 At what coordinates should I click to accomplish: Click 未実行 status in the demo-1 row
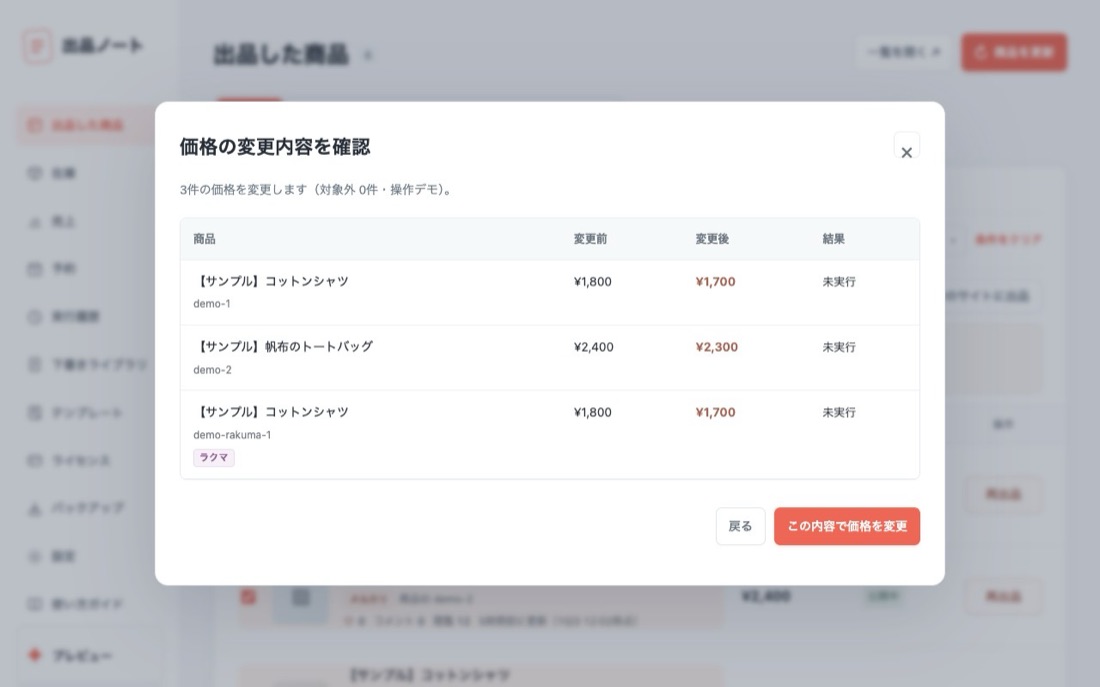pos(839,282)
